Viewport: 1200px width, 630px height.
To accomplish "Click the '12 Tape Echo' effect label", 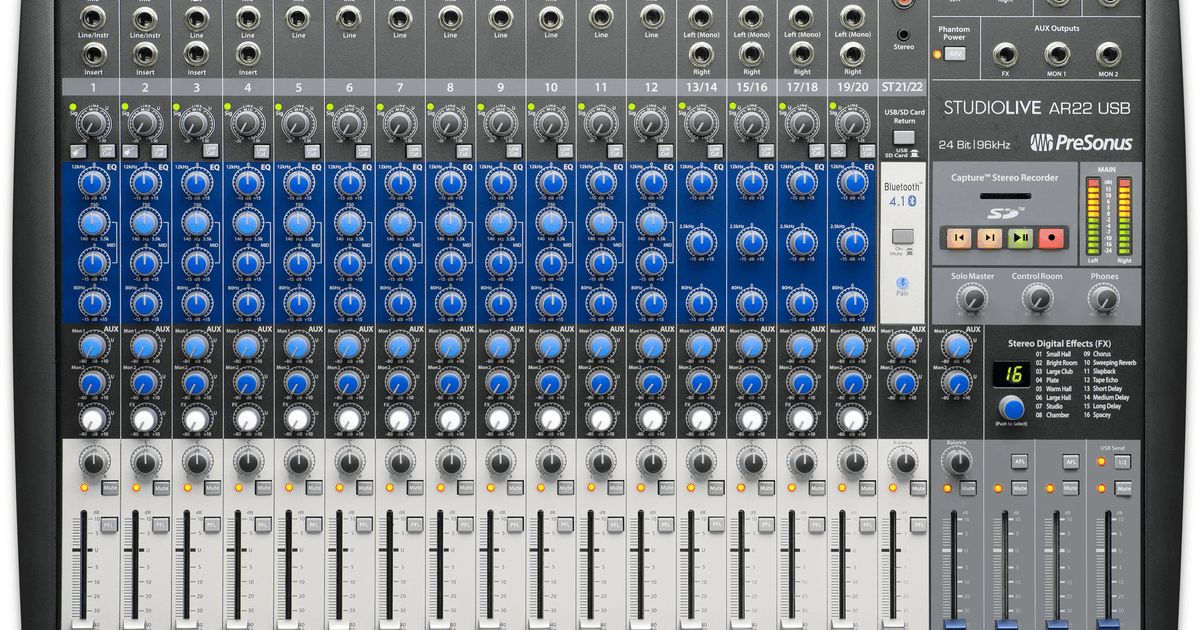I will [1101, 380].
